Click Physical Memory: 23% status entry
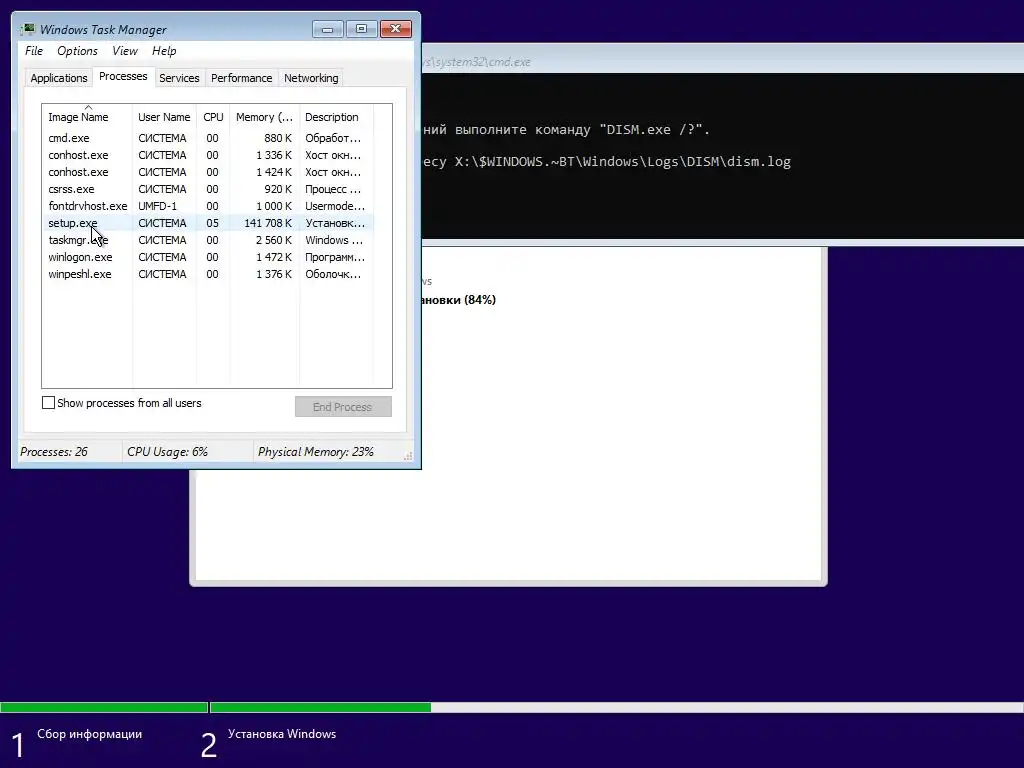The width and height of the screenshot is (1024, 768). point(315,452)
